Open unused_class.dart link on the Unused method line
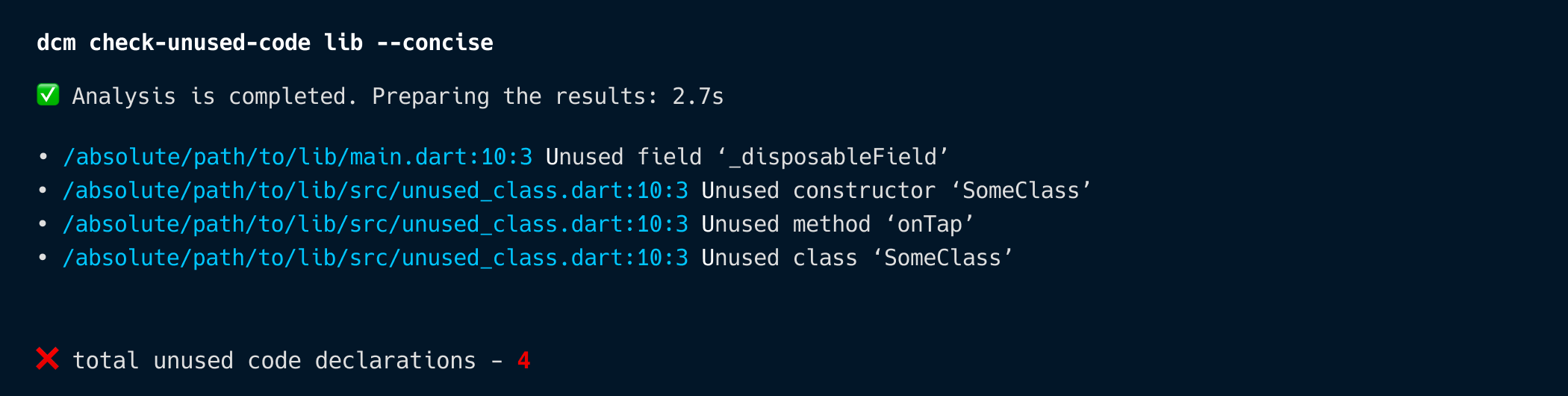1568x396 pixels. [376, 224]
